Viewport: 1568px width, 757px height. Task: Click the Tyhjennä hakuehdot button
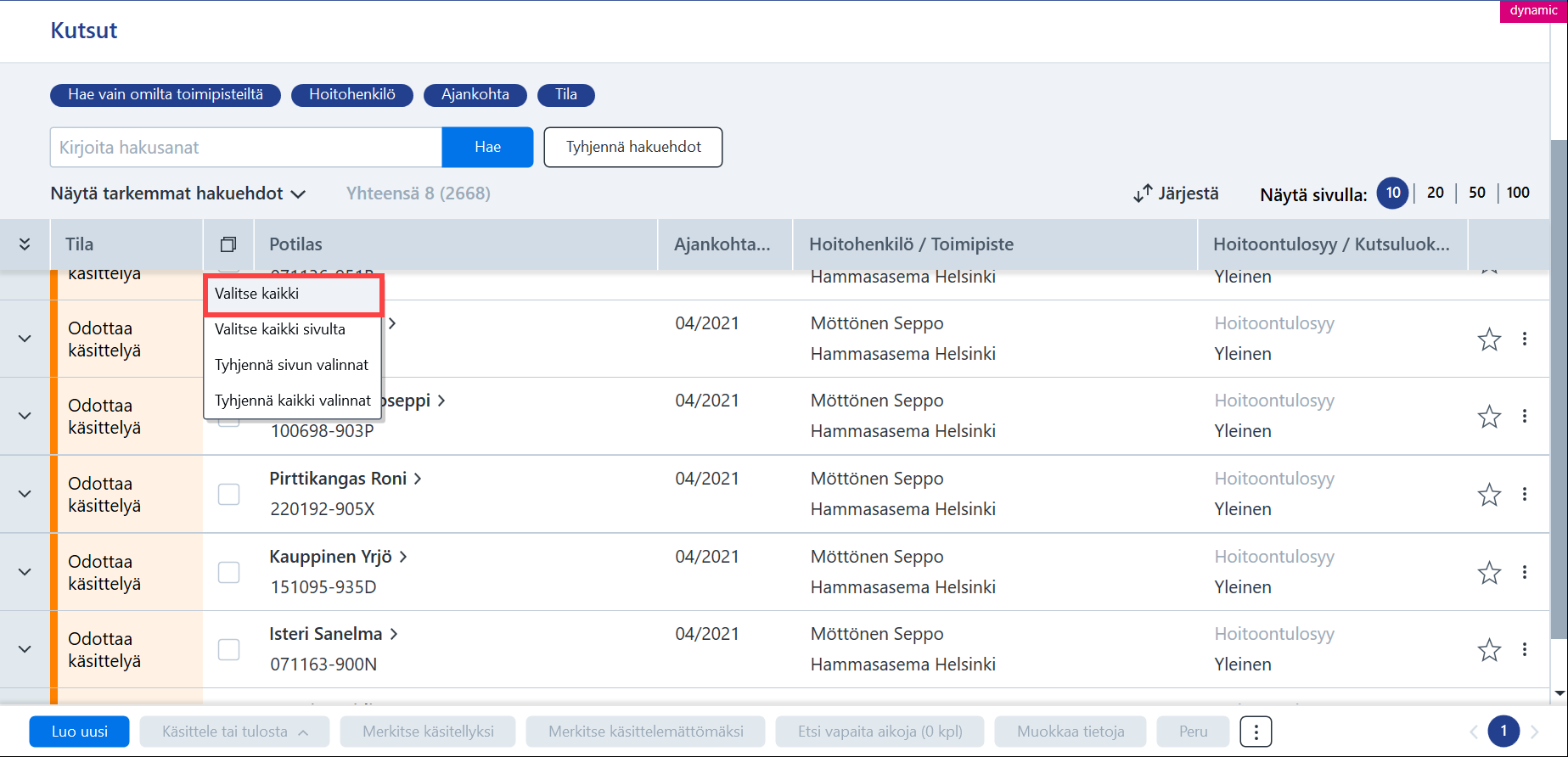click(633, 147)
